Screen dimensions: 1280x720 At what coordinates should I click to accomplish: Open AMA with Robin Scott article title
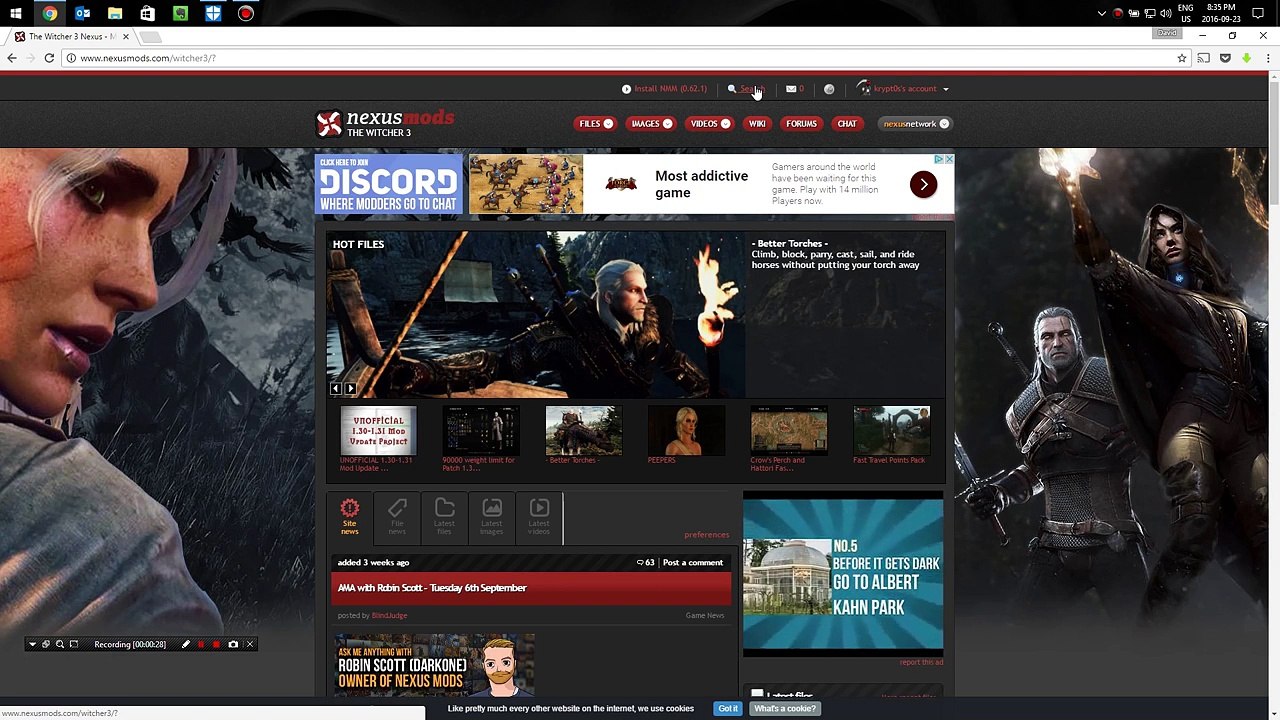[x=432, y=588]
